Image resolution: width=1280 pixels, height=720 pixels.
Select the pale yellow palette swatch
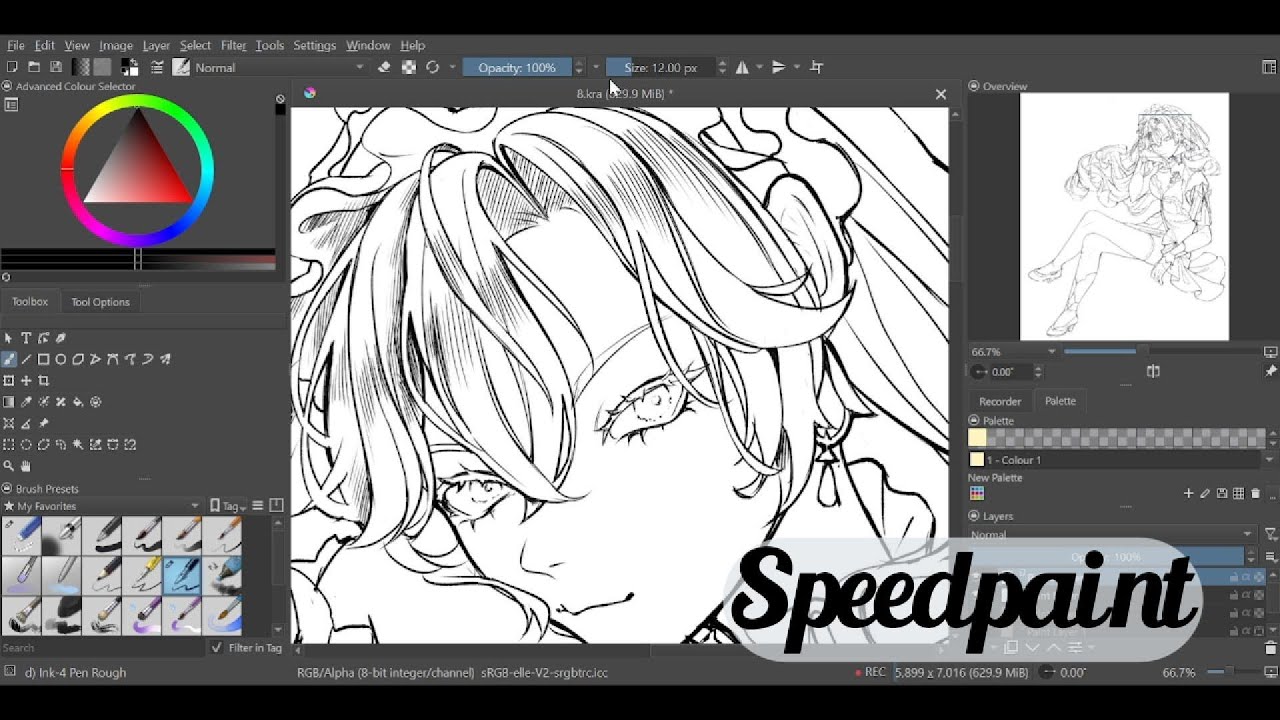coord(977,437)
